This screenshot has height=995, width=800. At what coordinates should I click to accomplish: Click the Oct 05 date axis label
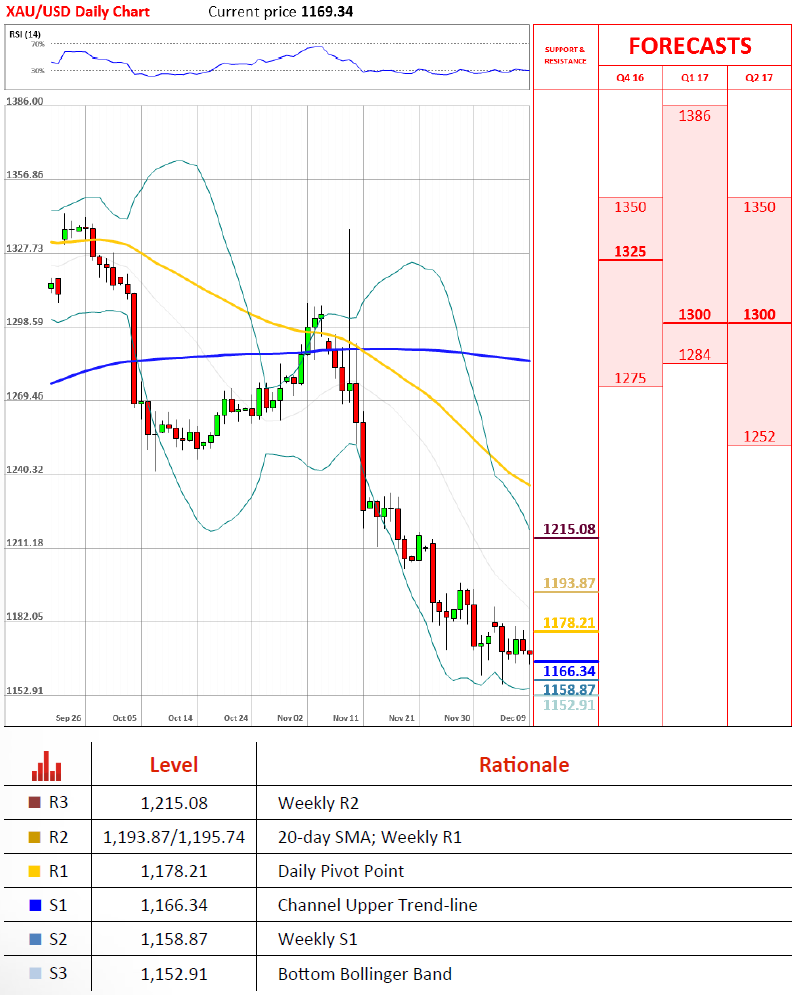tap(124, 718)
